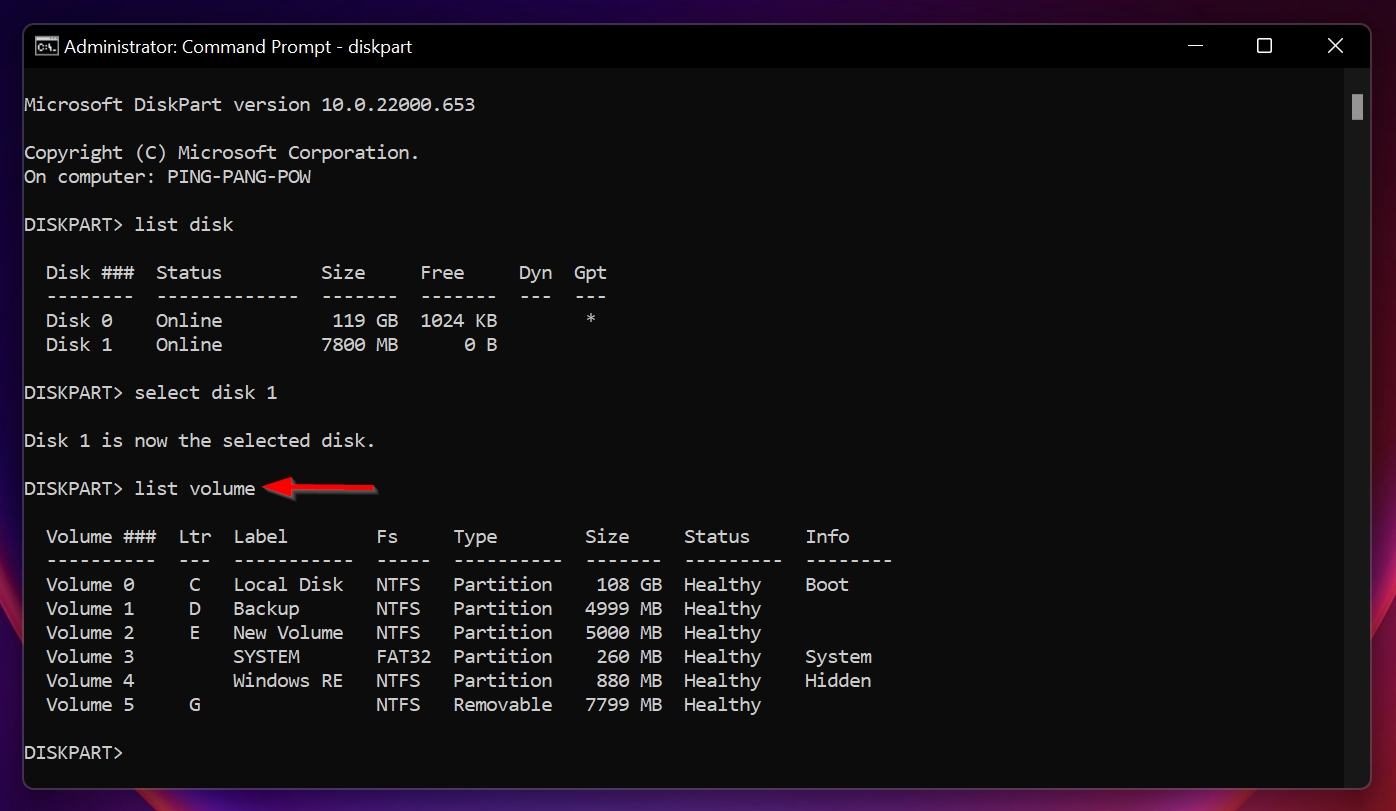1396x811 pixels.
Task: Click the 'Dyn' column header
Action: pyautogui.click(x=535, y=273)
